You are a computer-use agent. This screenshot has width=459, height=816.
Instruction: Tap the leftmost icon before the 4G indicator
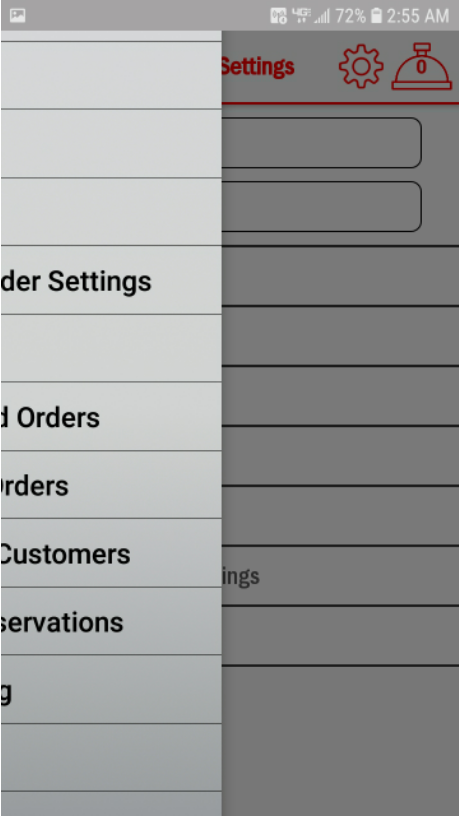coord(278,16)
